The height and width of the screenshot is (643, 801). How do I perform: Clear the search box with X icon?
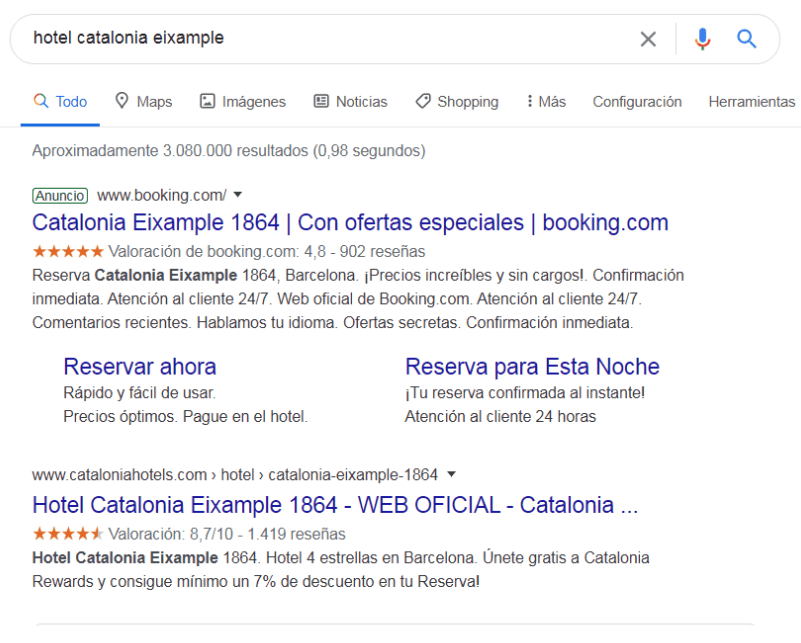(x=648, y=39)
